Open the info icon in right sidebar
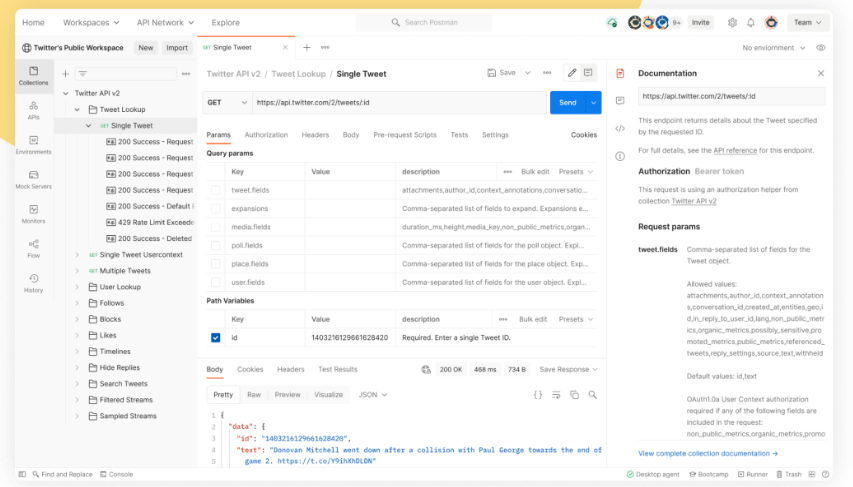 coord(620,157)
